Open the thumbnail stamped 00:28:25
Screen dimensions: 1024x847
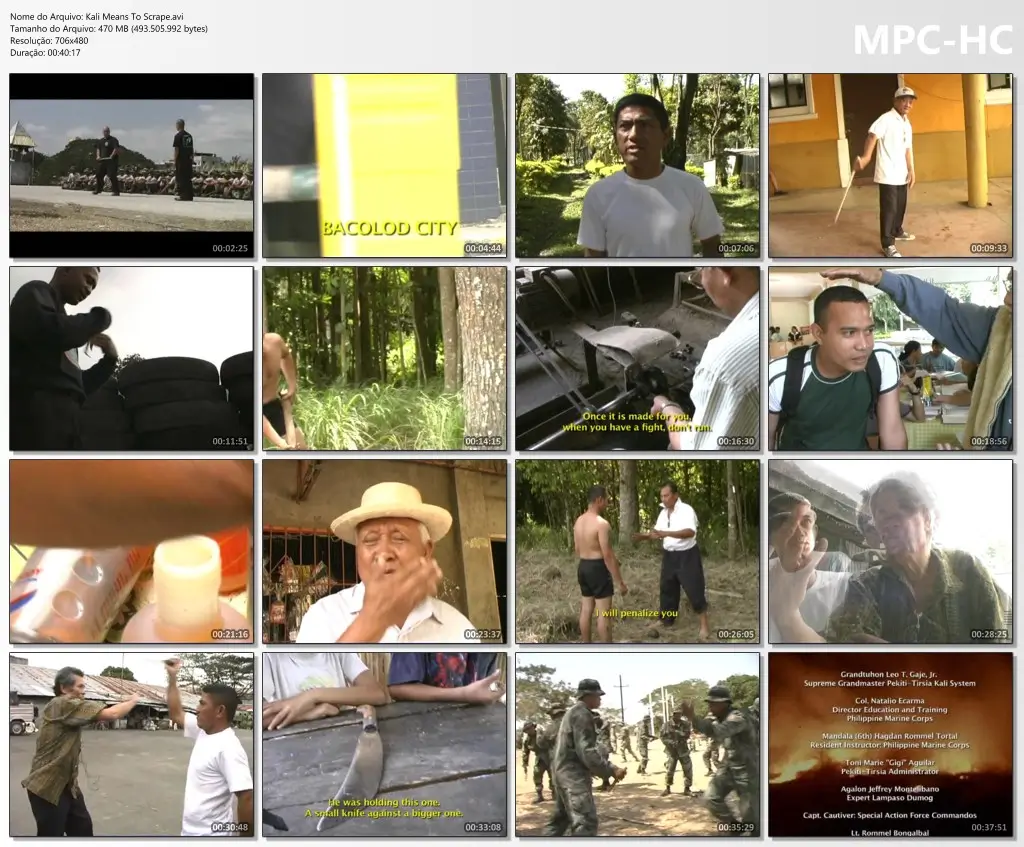pos(890,551)
